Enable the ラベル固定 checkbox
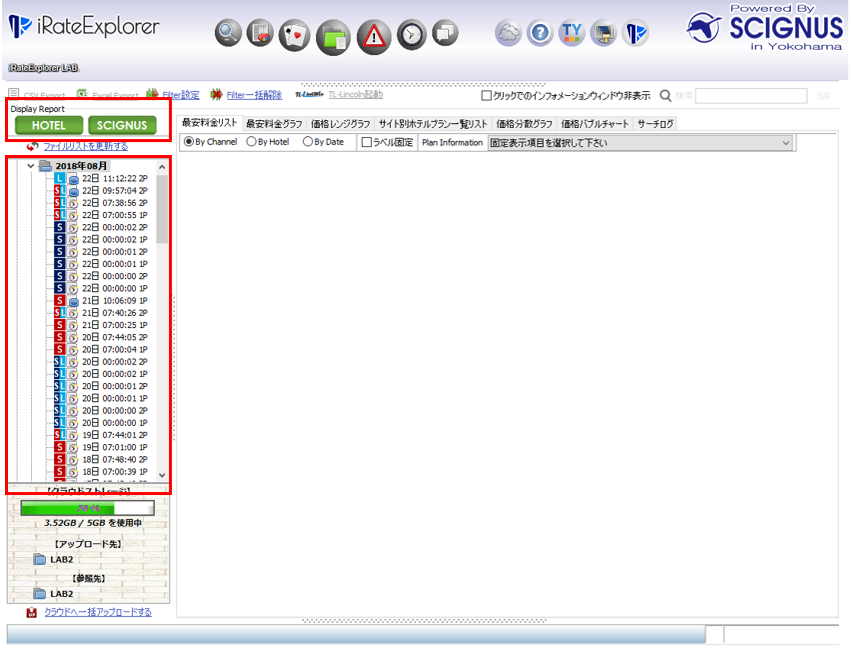The width and height of the screenshot is (851, 652). (x=367, y=143)
